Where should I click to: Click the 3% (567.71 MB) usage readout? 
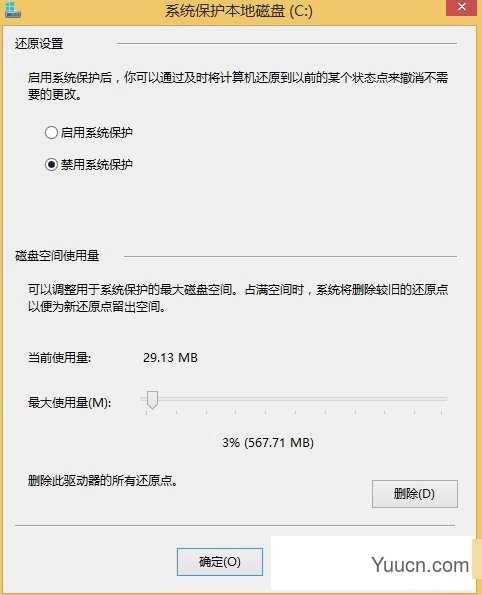coord(268,442)
